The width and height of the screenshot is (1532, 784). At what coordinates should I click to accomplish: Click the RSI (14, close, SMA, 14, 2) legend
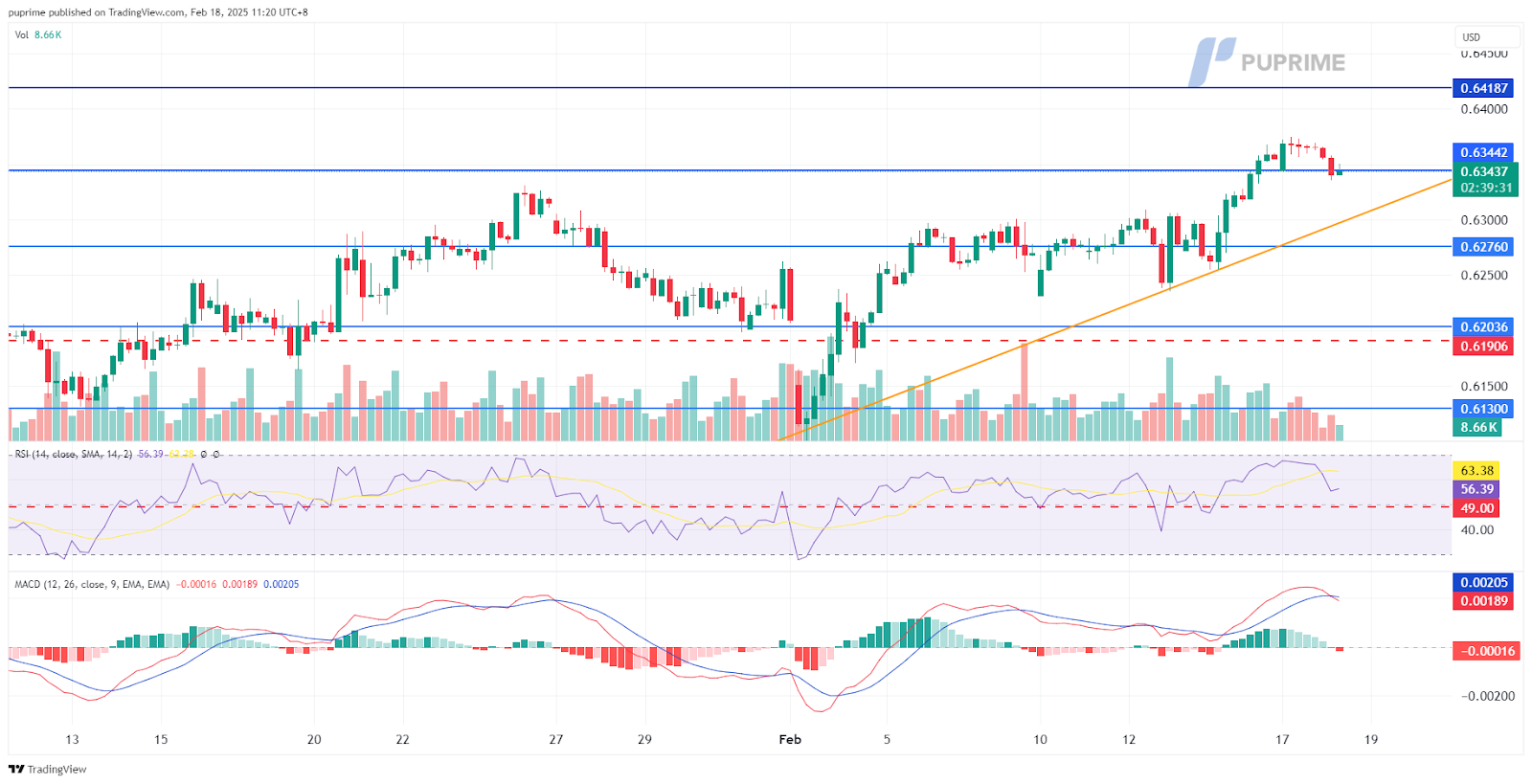tap(74, 454)
